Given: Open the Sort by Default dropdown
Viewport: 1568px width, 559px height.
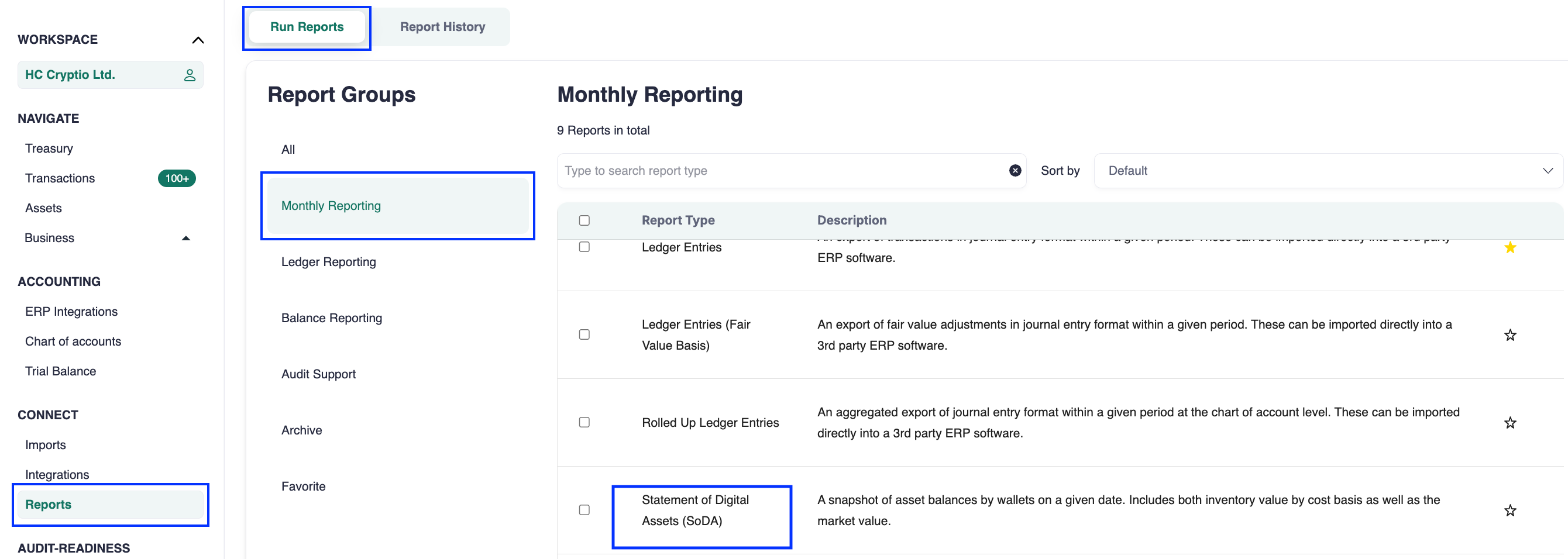Looking at the screenshot, I should coord(1328,171).
